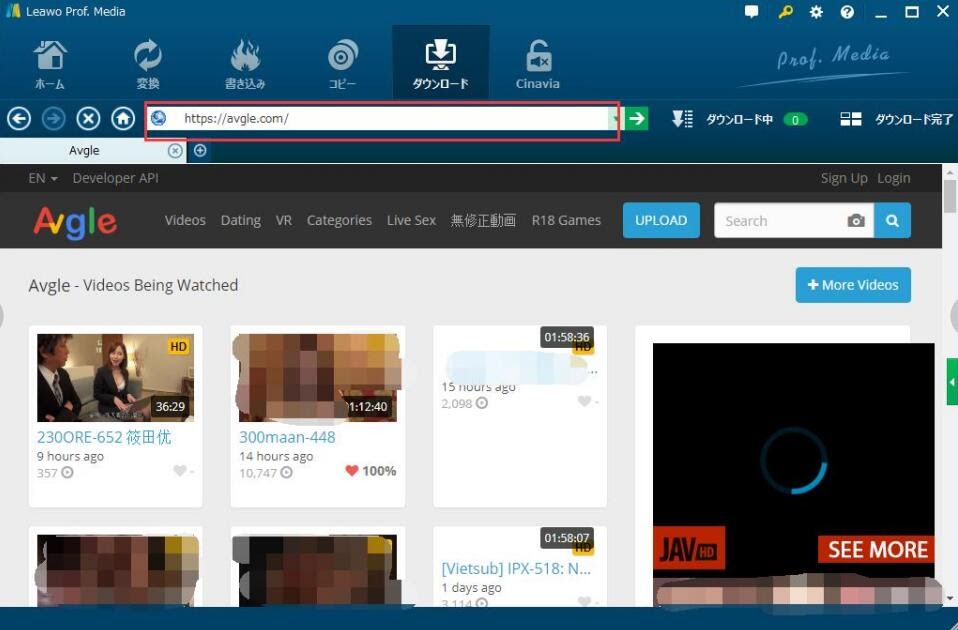Open help via question mark icon

click(847, 12)
